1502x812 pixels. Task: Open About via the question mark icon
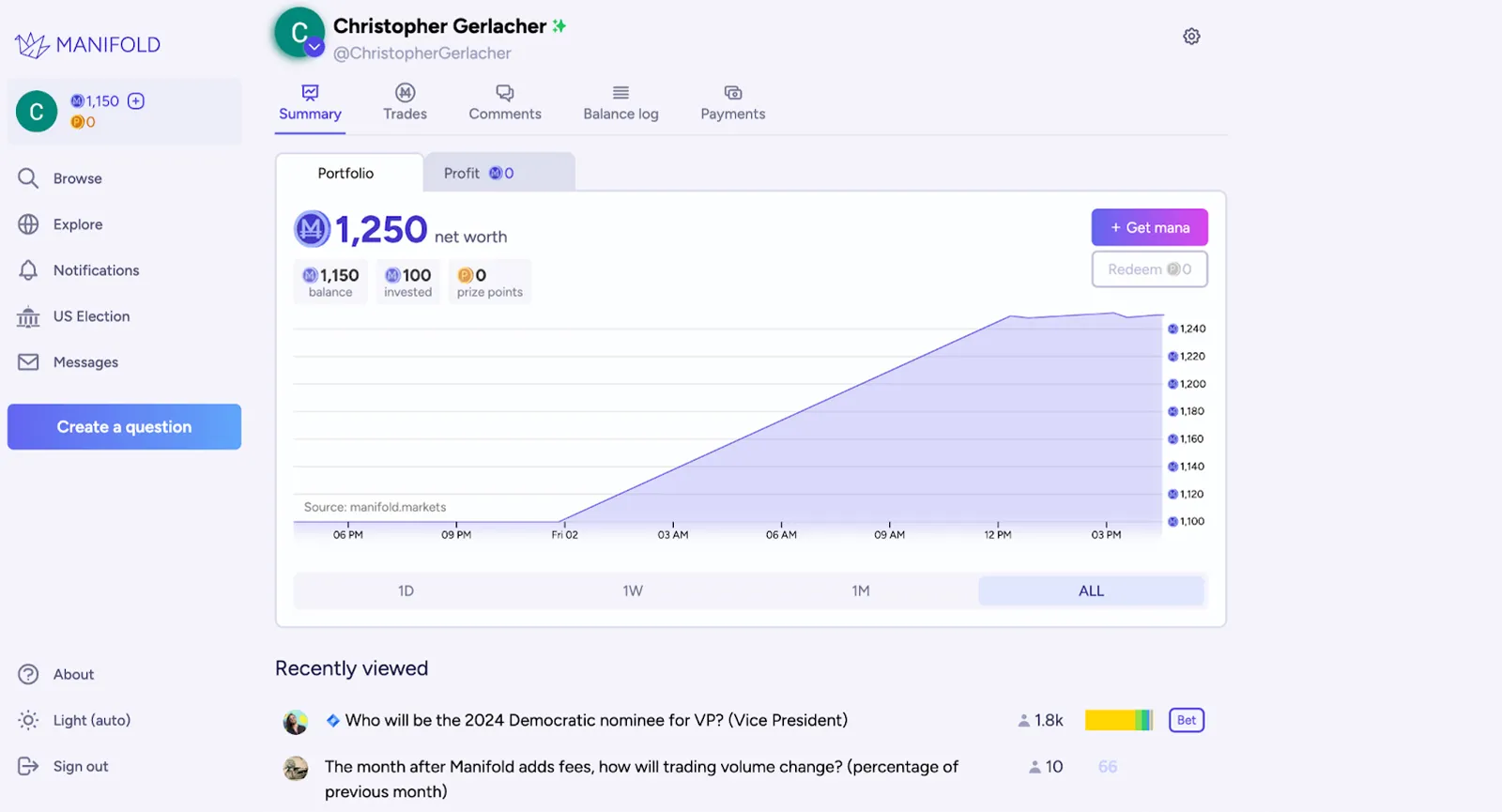28,674
